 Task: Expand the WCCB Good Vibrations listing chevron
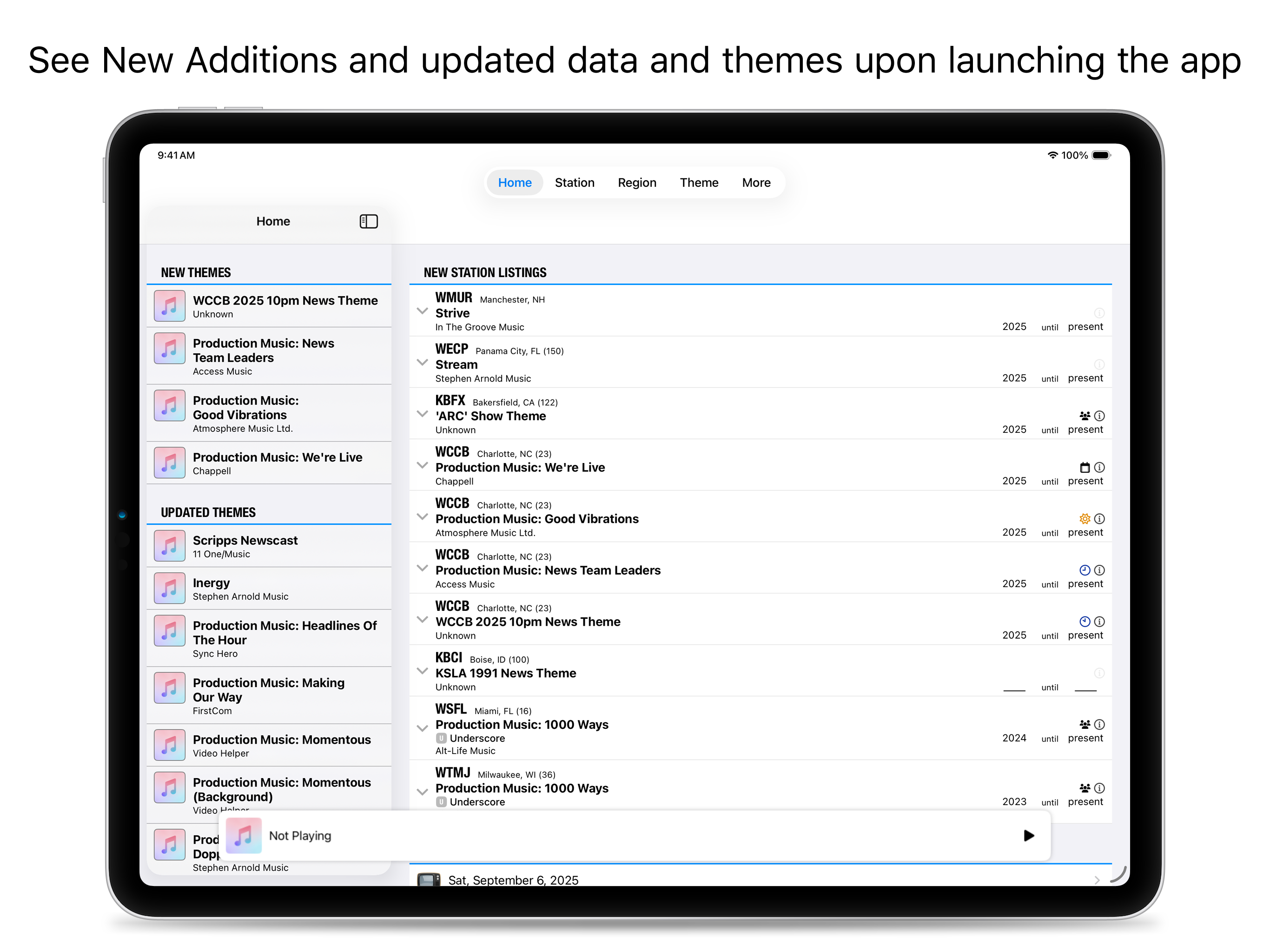click(x=422, y=517)
